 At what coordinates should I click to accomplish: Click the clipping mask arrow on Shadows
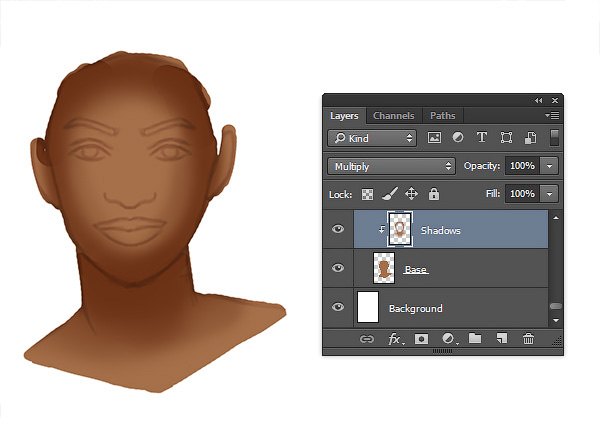382,229
